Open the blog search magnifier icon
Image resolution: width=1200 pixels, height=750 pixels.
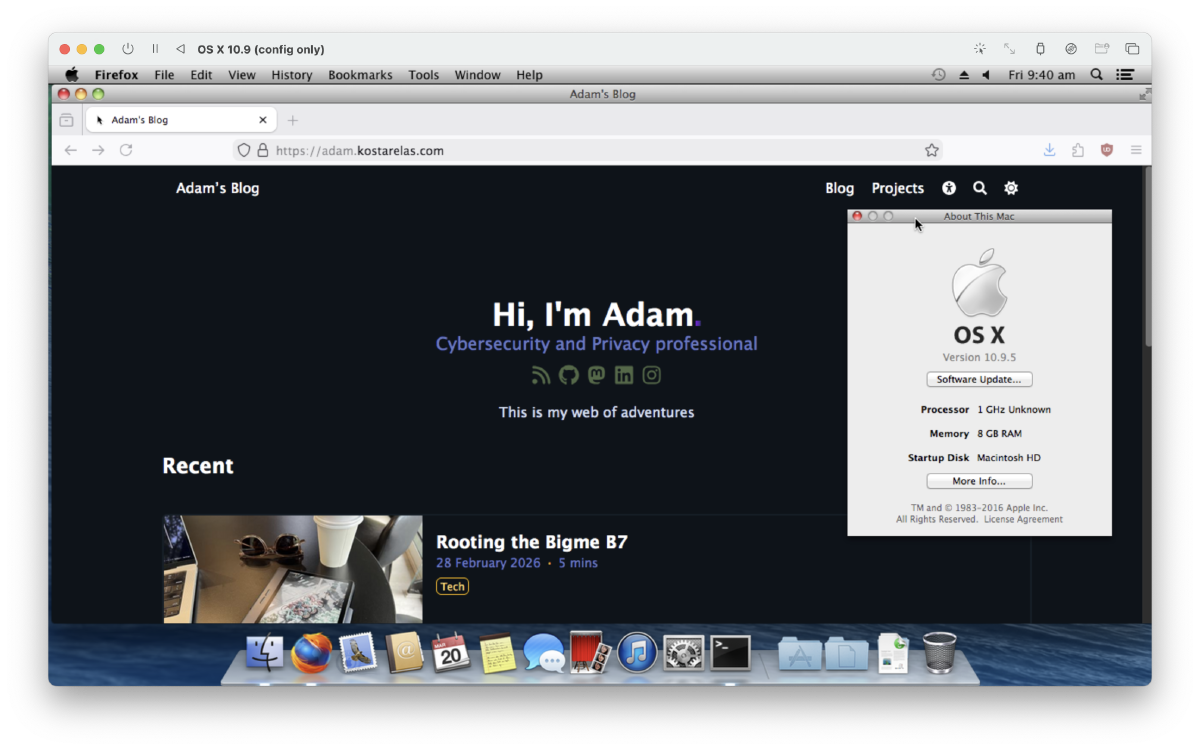pyautogui.click(x=980, y=188)
